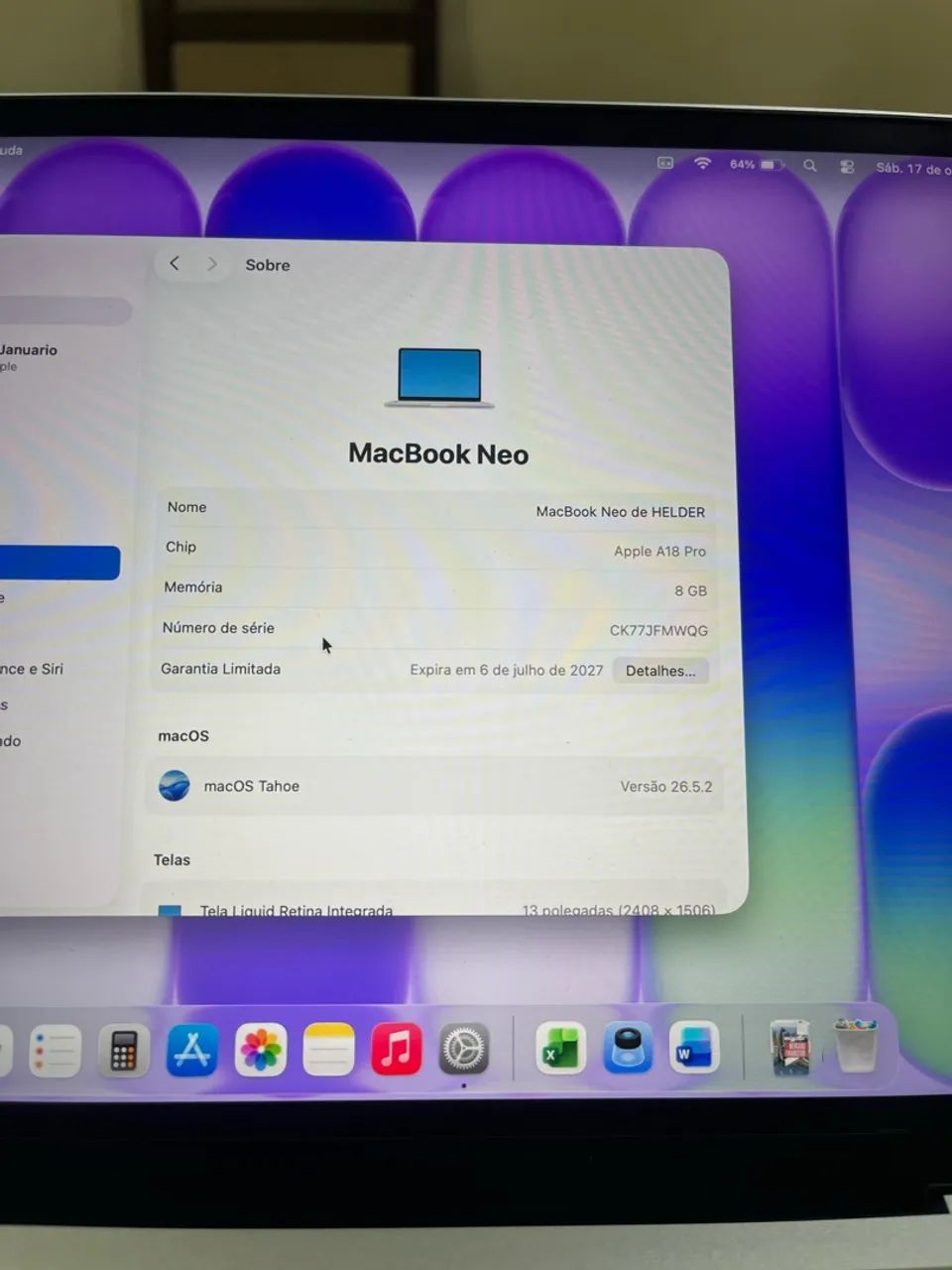Open System Settings from the Dock

point(464,1048)
